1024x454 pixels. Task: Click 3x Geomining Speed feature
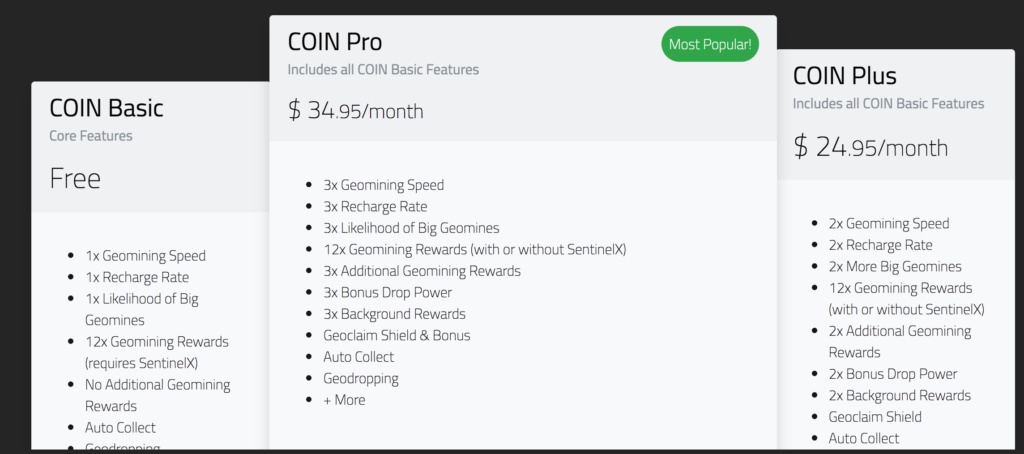click(x=383, y=185)
